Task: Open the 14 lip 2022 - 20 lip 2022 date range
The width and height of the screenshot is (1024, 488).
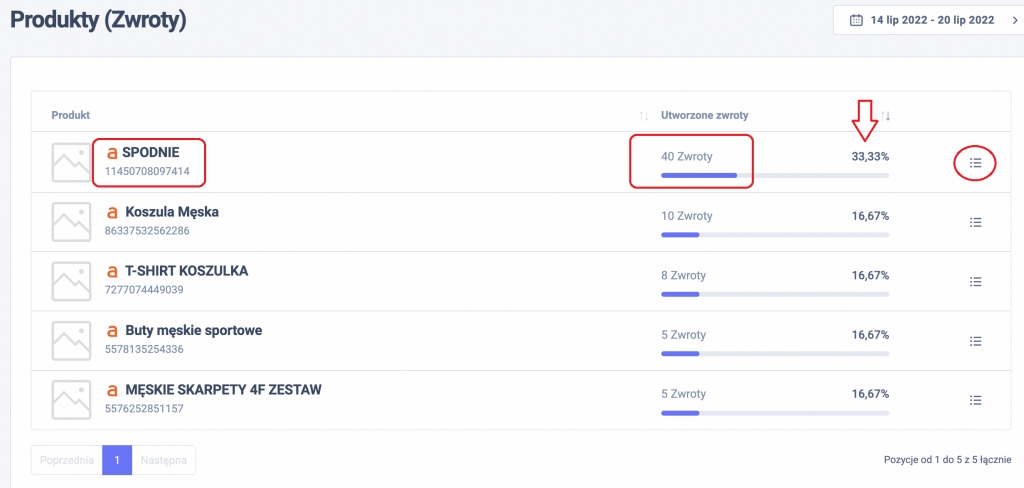Action: click(932, 20)
